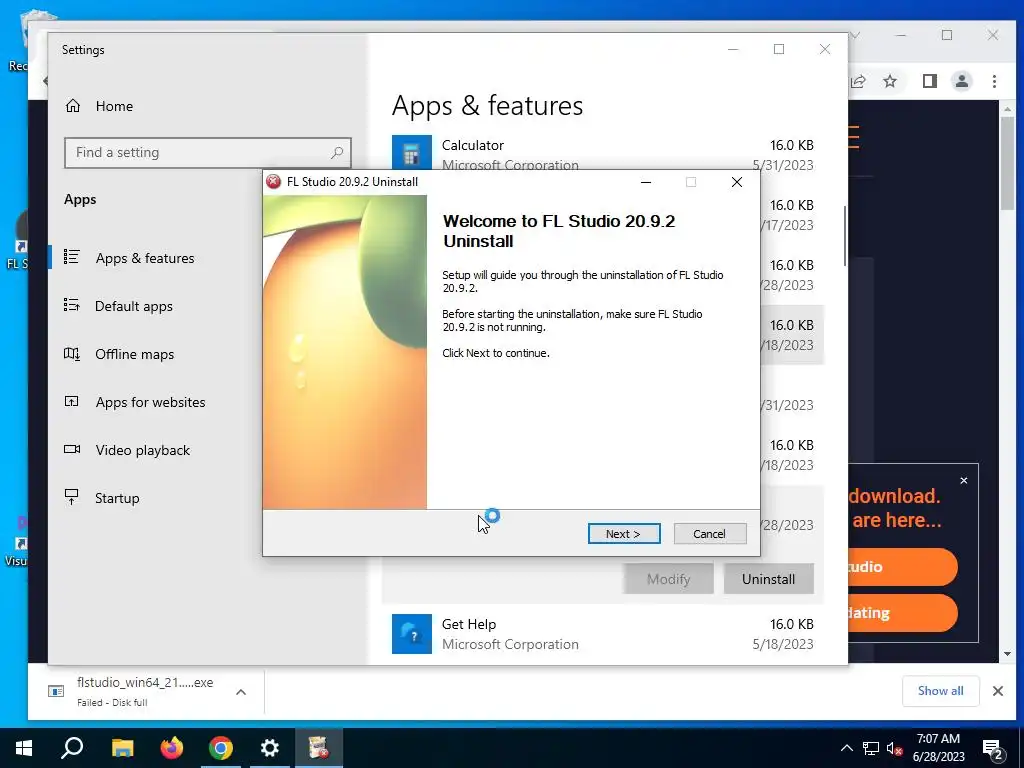This screenshot has height=768, width=1024.
Task: Expand options for flstudio_win64 download
Action: click(241, 692)
